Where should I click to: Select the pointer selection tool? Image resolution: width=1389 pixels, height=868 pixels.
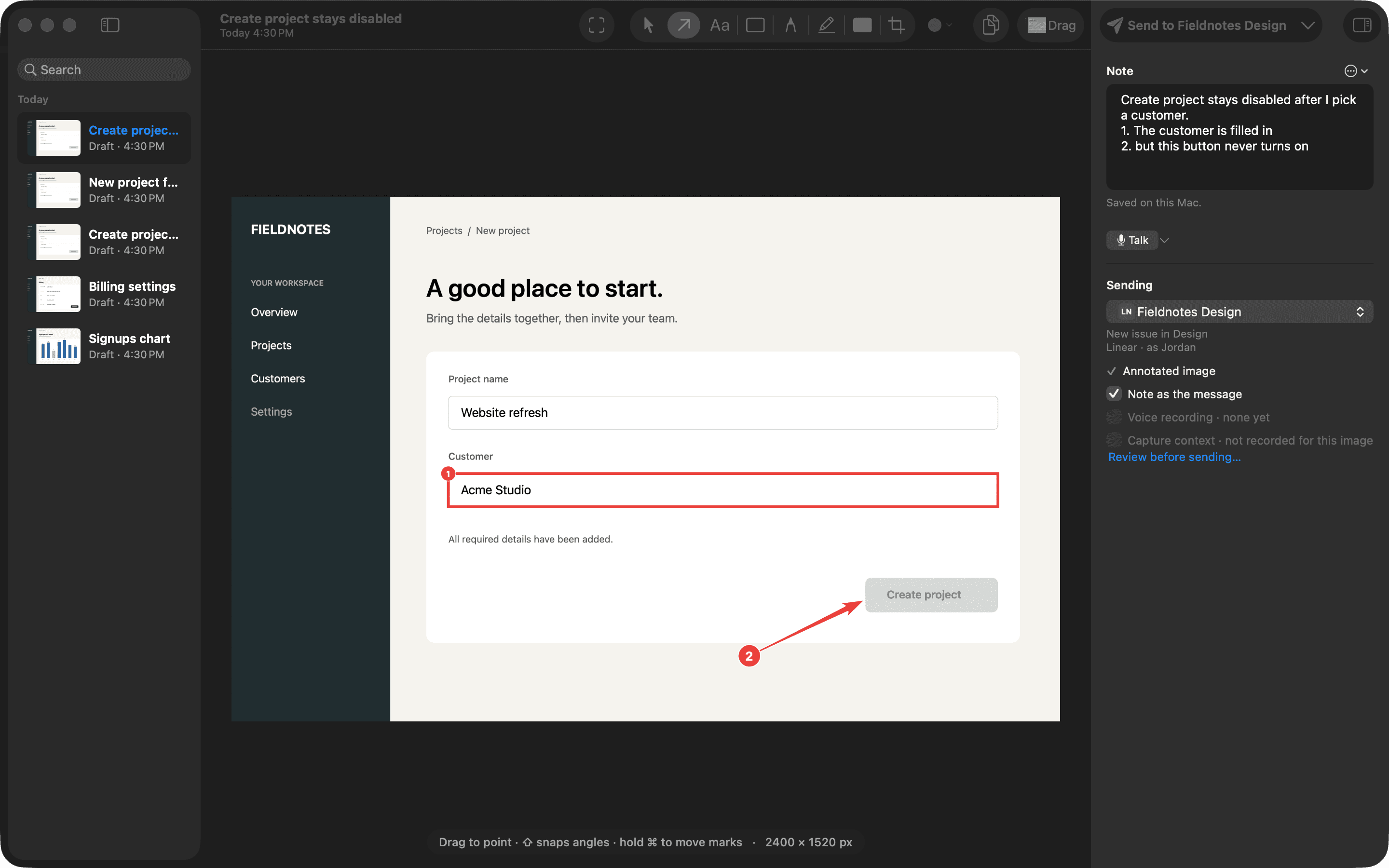pos(649,25)
